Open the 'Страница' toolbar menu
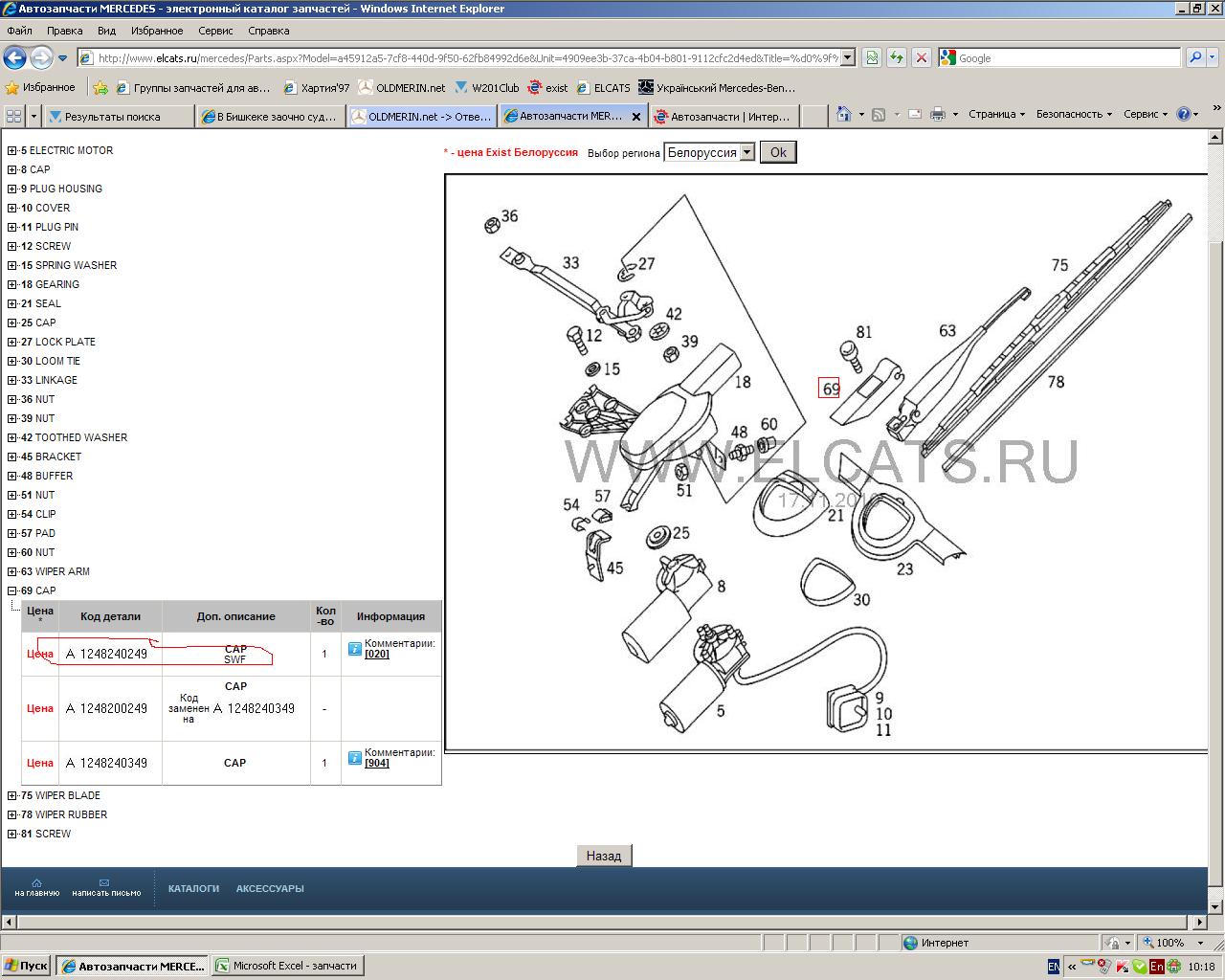This screenshot has height=980, width=1225. click(x=996, y=114)
